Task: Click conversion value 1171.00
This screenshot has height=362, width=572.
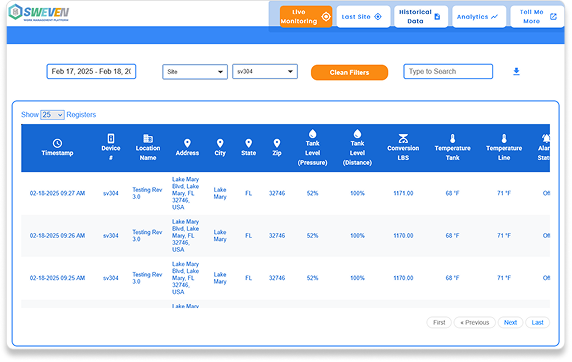Action: click(403, 193)
